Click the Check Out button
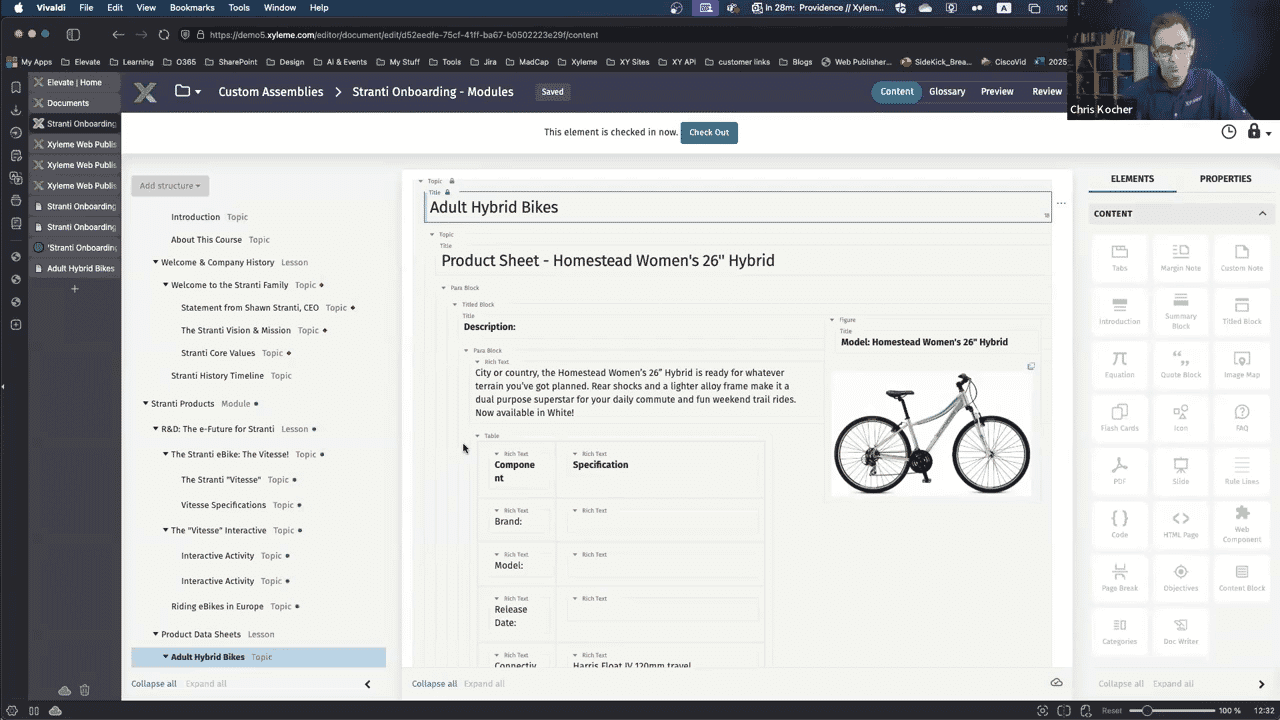 tap(709, 132)
